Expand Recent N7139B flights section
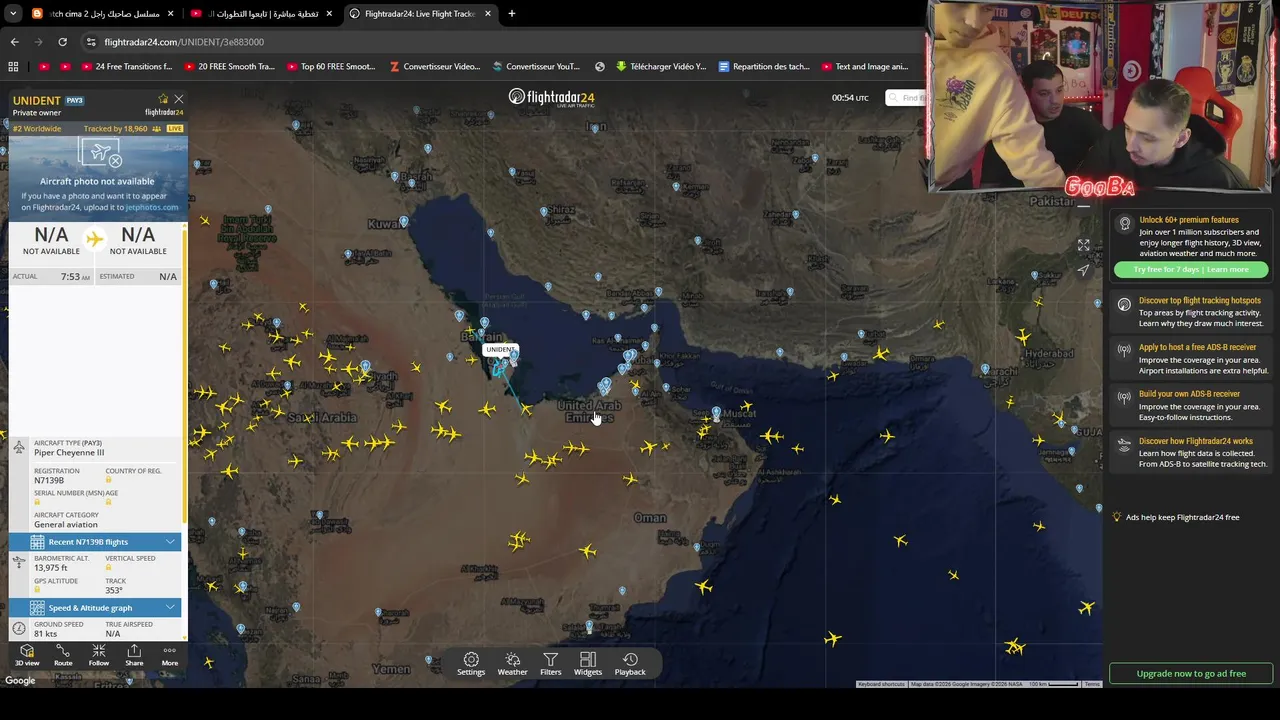Viewport: 1280px width, 720px height. pos(95,542)
